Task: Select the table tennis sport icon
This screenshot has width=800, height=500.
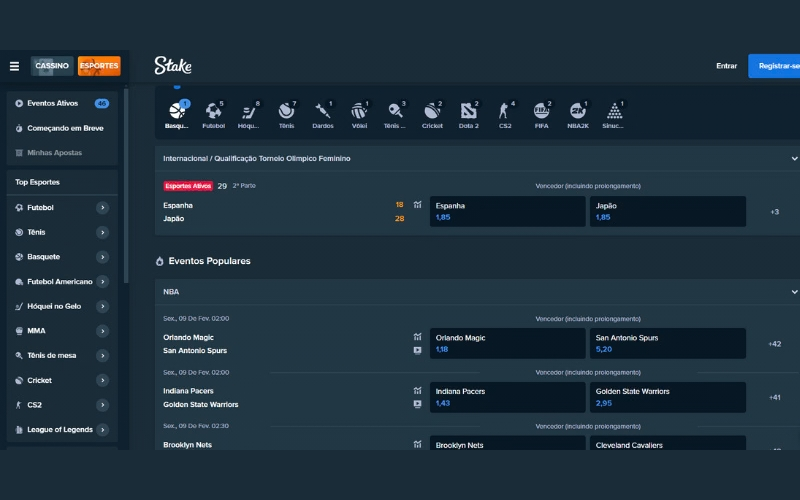Action: click(x=395, y=114)
